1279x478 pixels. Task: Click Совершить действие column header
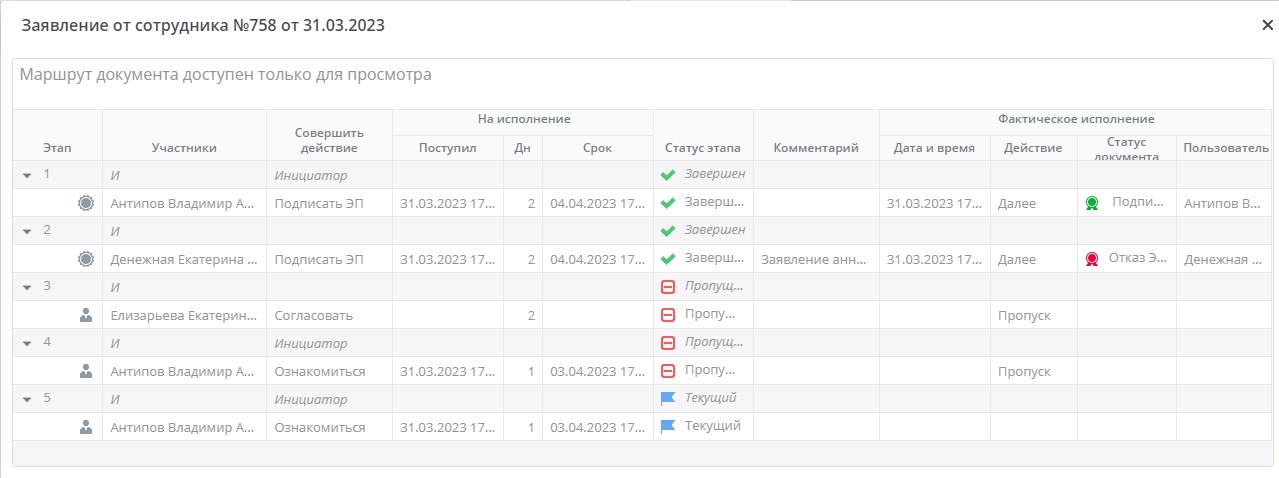(329, 140)
